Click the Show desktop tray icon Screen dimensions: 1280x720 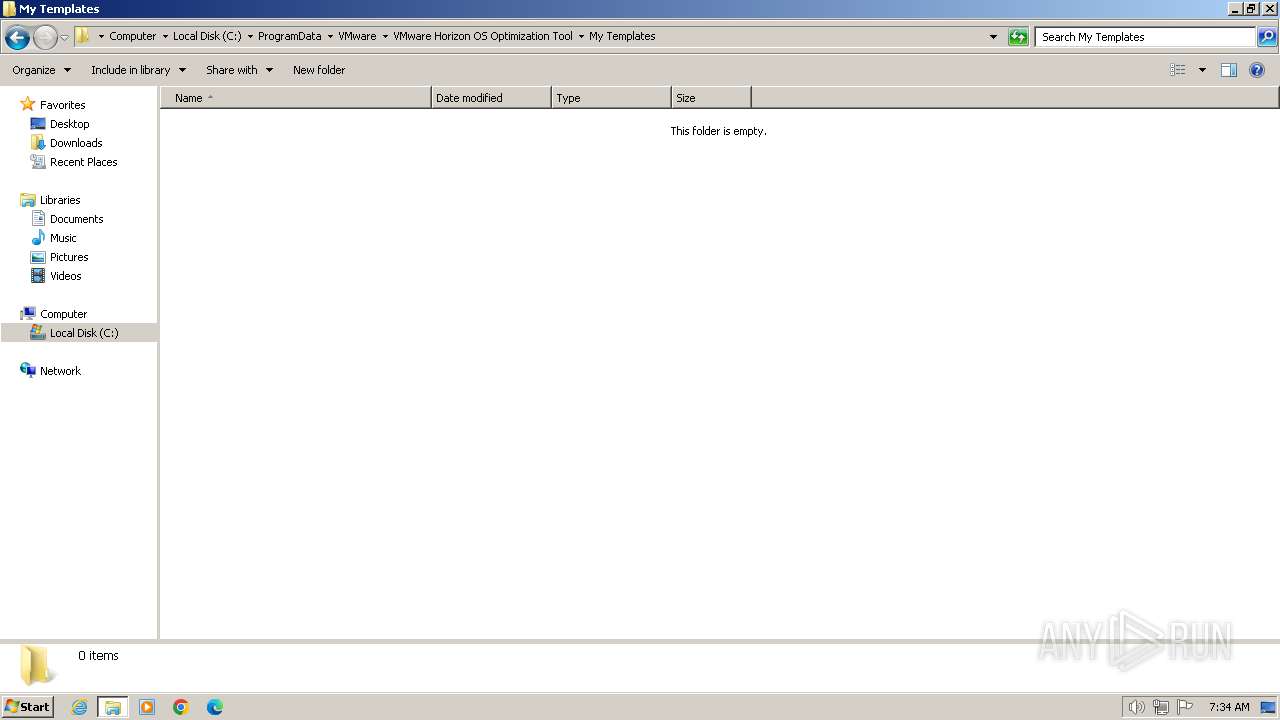[1268, 707]
